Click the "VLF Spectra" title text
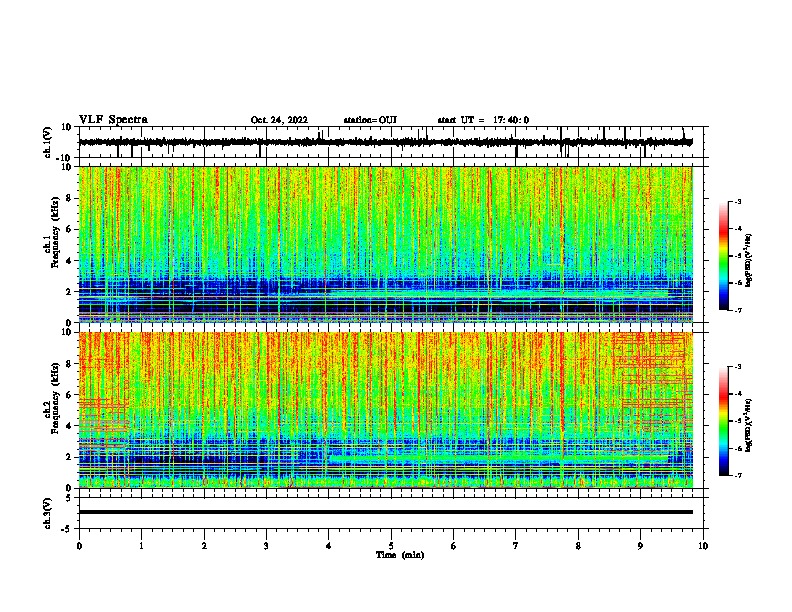Screen dimensions: 792x612 coord(113,120)
